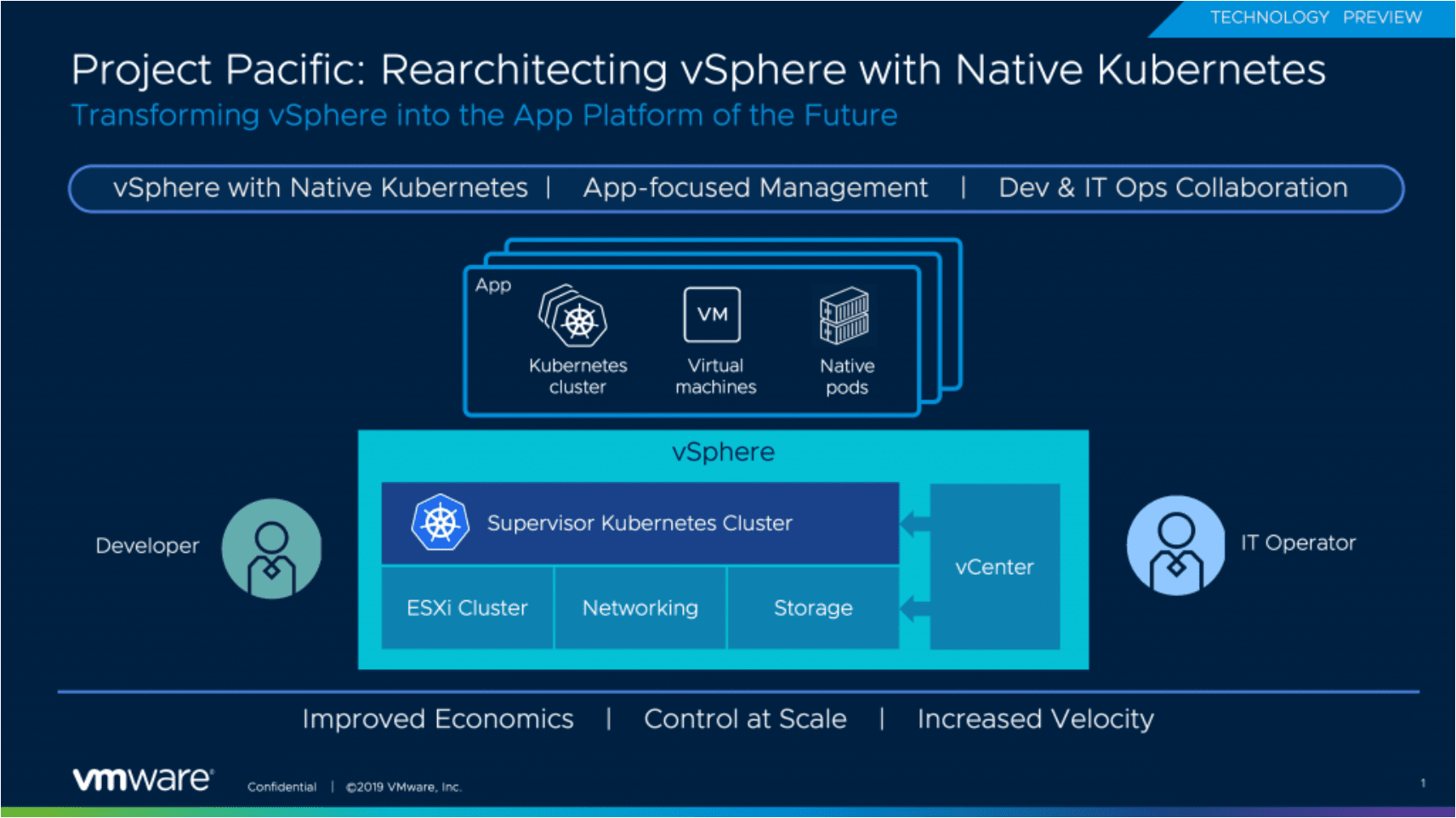Click the Supervisor Kubernetes Cluster label

640,523
